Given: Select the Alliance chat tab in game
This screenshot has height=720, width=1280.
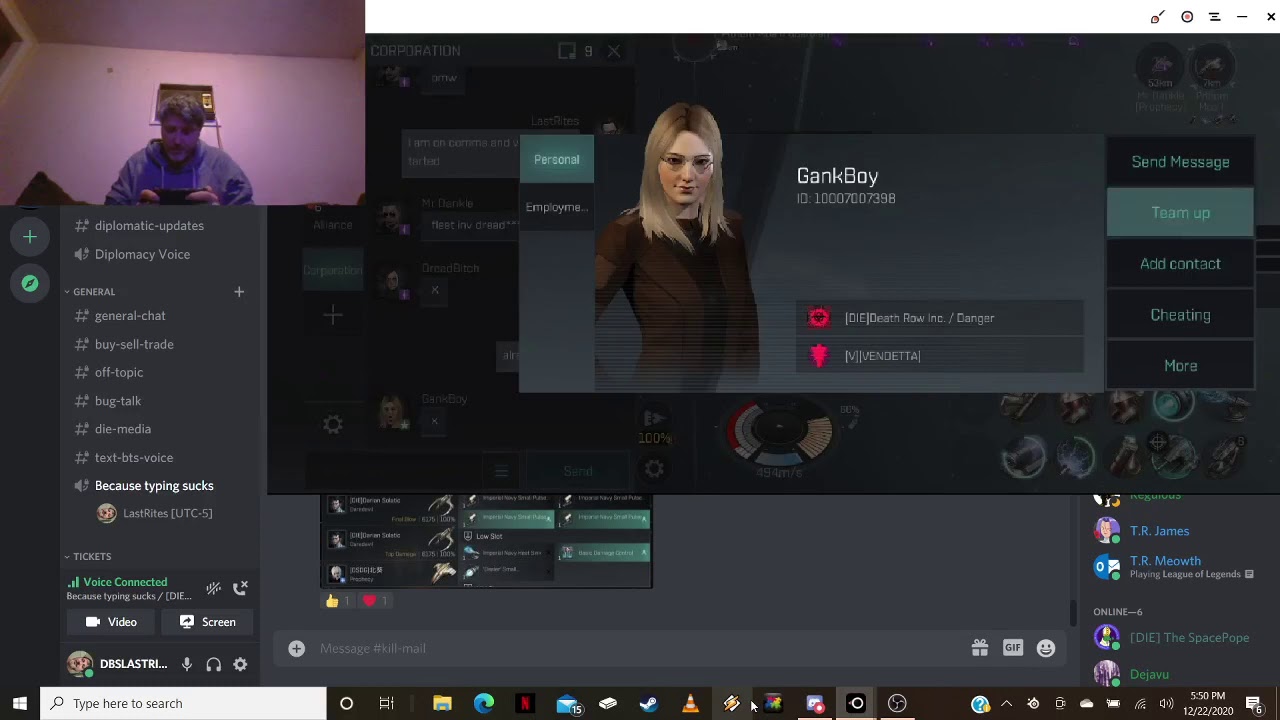Looking at the screenshot, I should pos(333,225).
